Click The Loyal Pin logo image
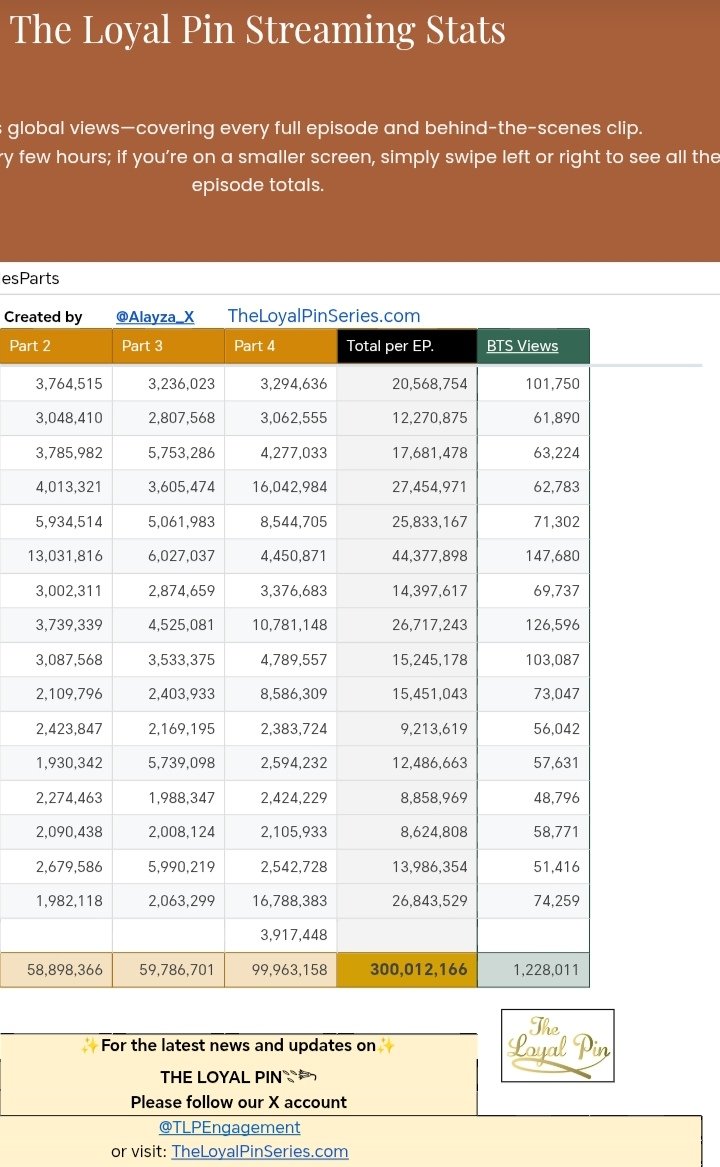 pyautogui.click(x=557, y=1045)
